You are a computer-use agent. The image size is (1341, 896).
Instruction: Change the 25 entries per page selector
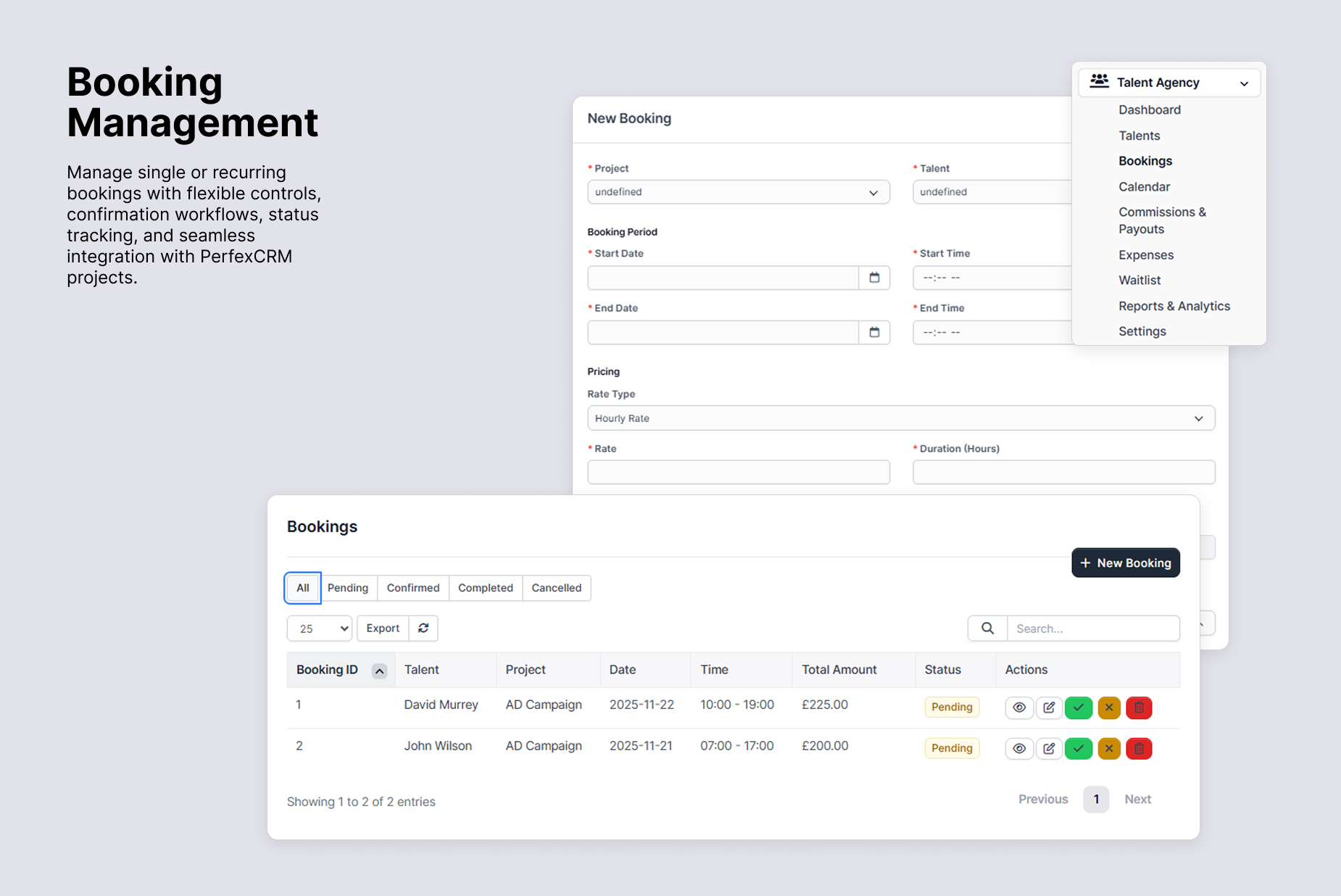tap(320, 629)
